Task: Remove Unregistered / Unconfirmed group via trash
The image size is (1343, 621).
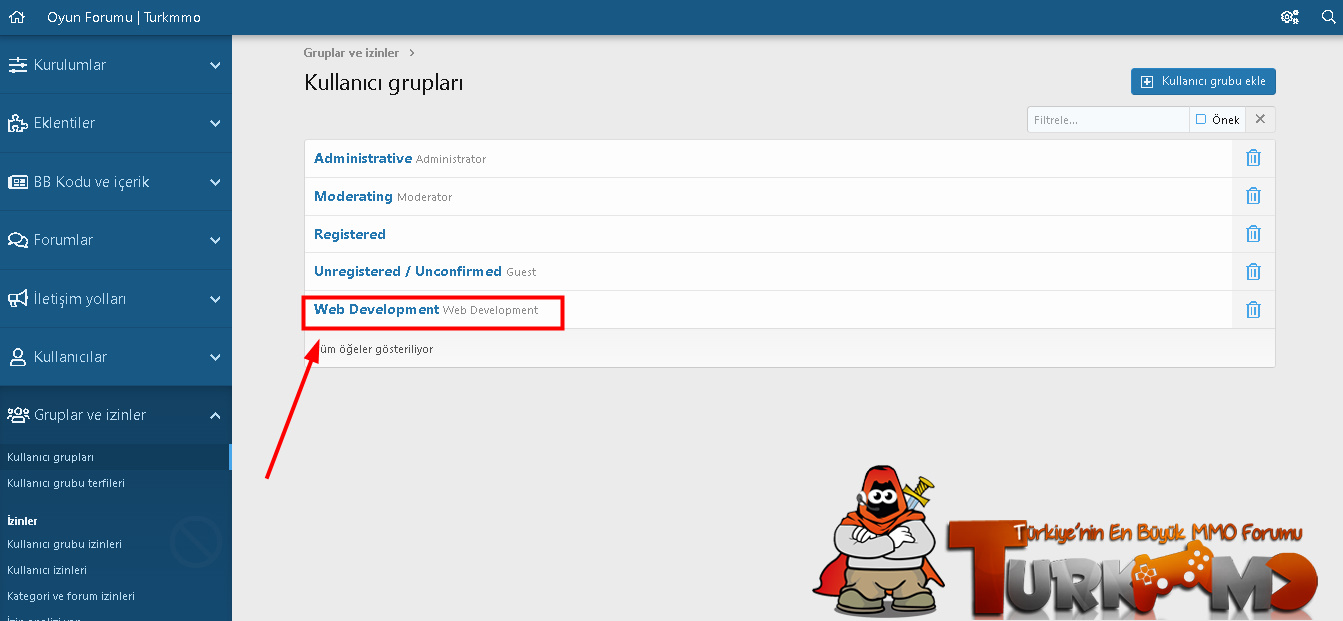Action: click(x=1253, y=272)
